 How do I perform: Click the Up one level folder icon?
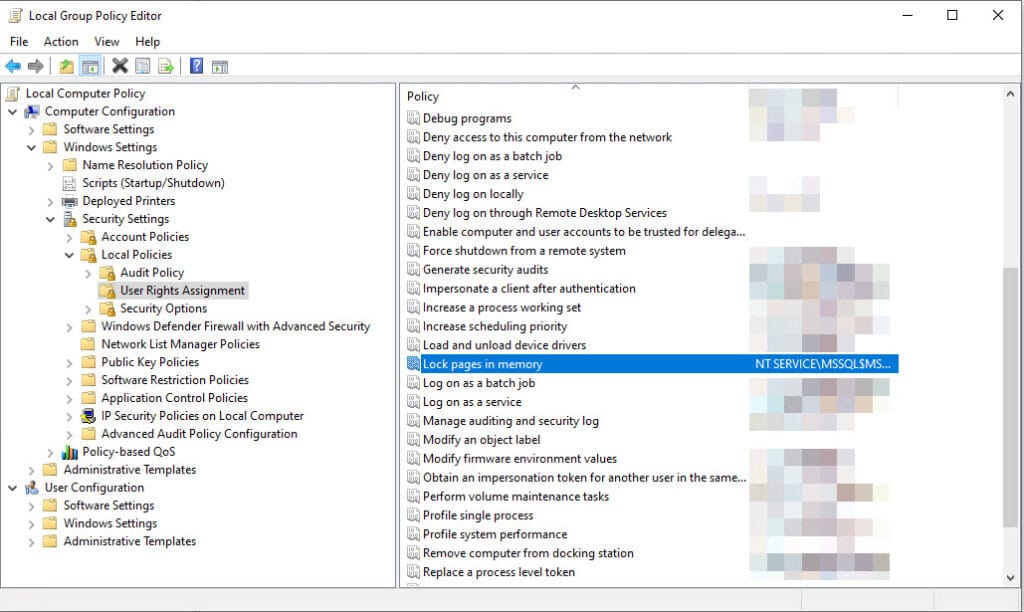tap(66, 66)
